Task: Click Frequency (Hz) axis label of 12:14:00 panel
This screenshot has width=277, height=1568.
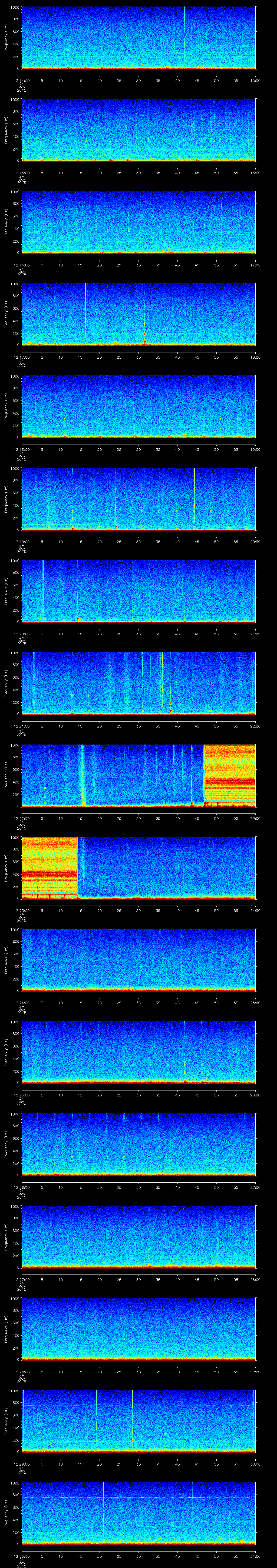Action: coord(6,38)
